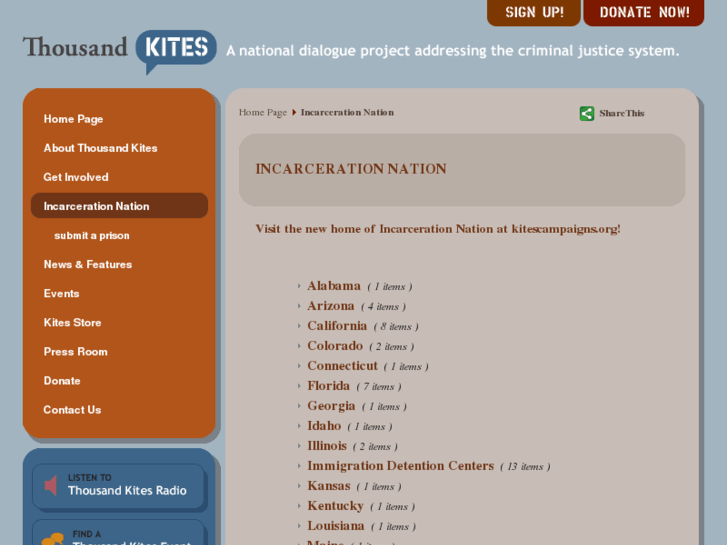This screenshot has width=727, height=545.
Task: Open the submit a prison sublink
Action: (92, 236)
